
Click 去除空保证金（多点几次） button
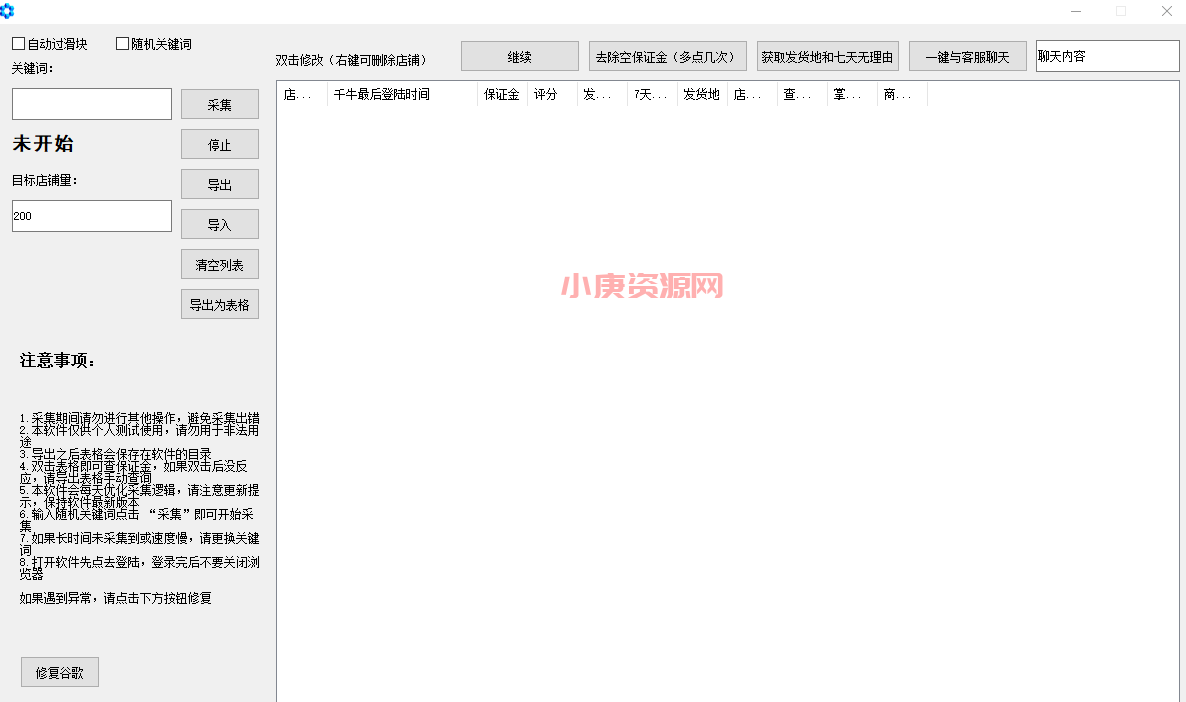667,55
